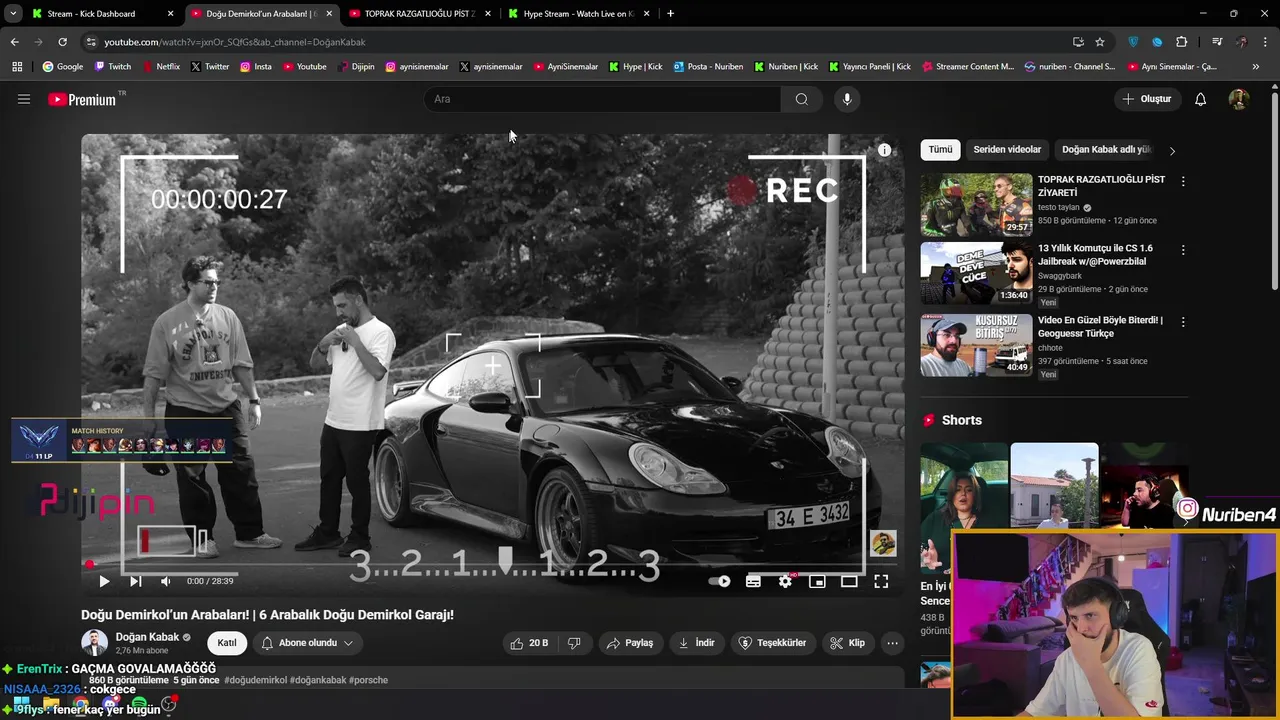Show more filter chips with arrow
The width and height of the screenshot is (1280, 720).
1172,151
